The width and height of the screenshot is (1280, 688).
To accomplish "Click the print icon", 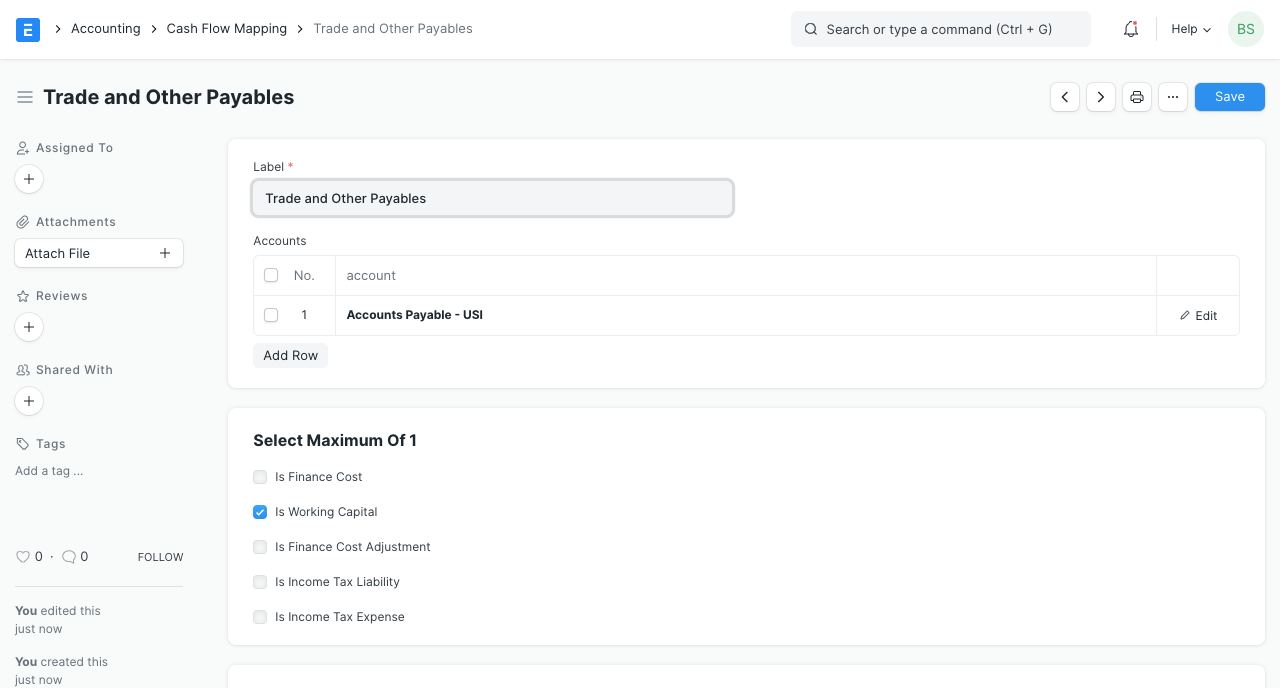I will click(x=1137, y=97).
